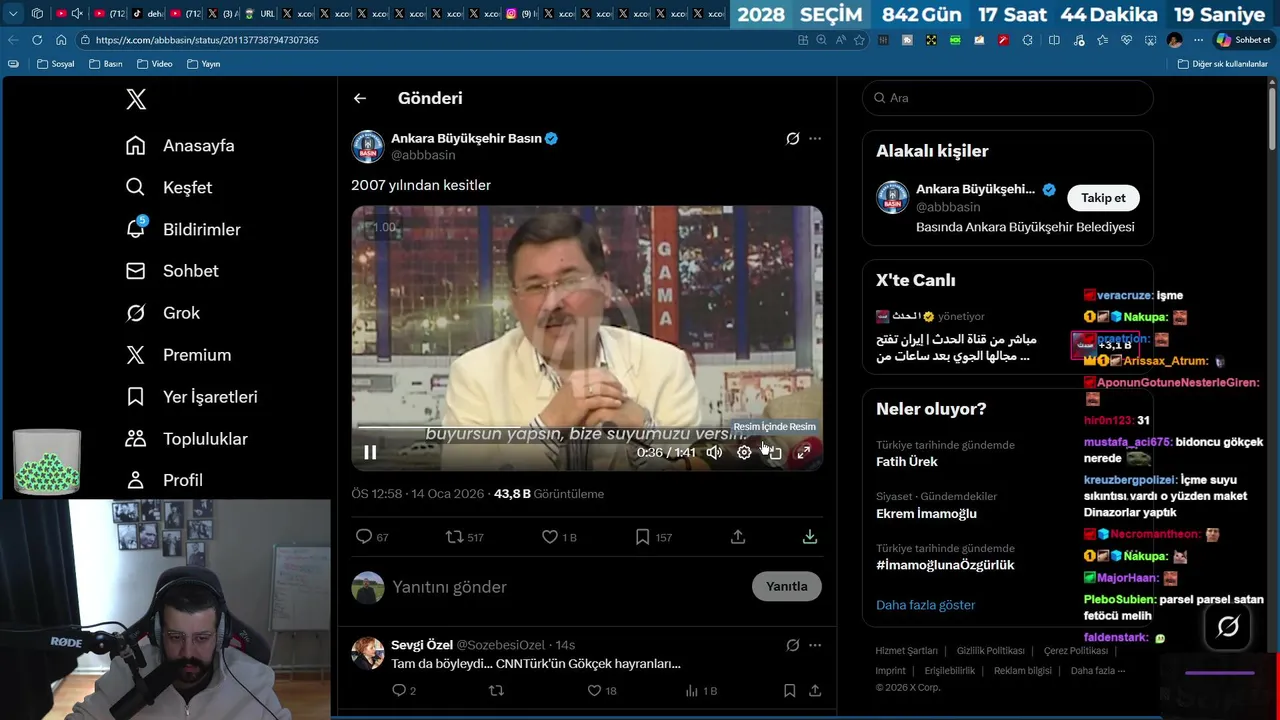Open Sohbet et Copilot button
Image resolution: width=1280 pixels, height=720 pixels.
point(1243,40)
